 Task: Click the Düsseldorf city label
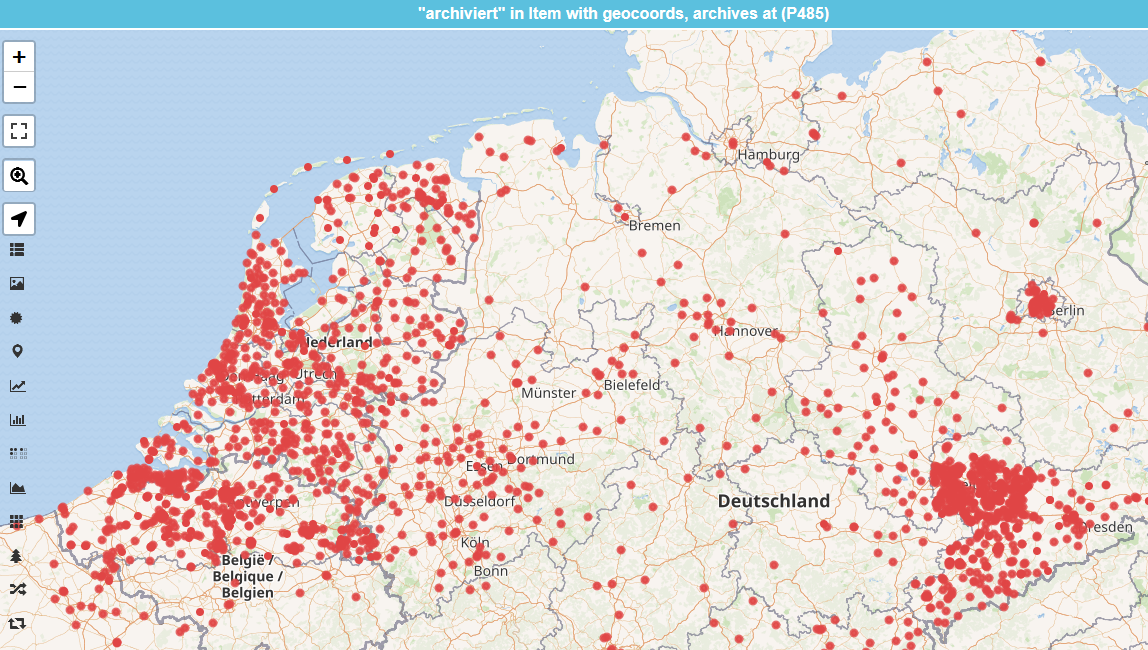click(480, 501)
